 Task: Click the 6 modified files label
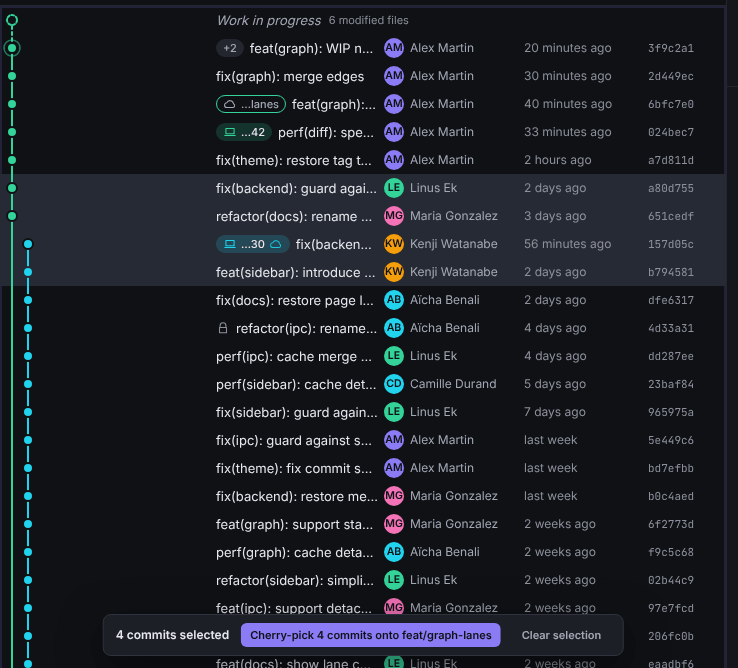(x=369, y=20)
